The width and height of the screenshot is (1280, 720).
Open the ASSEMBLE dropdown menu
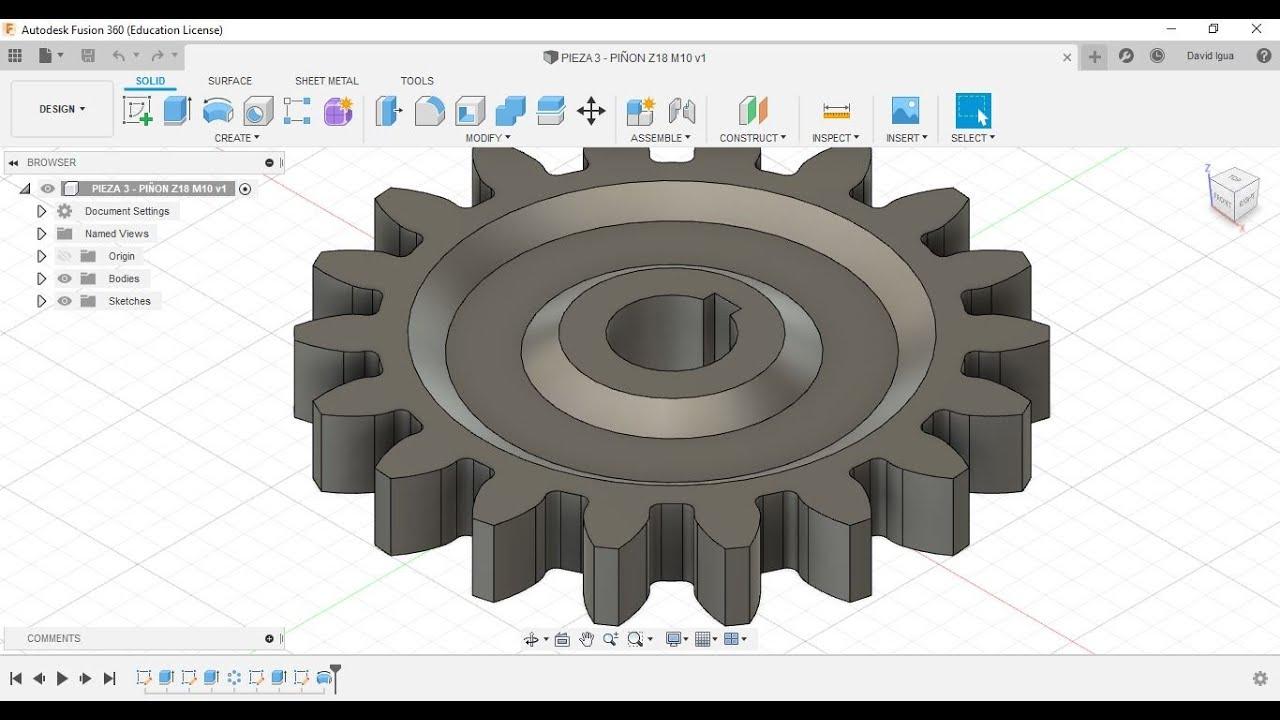660,138
